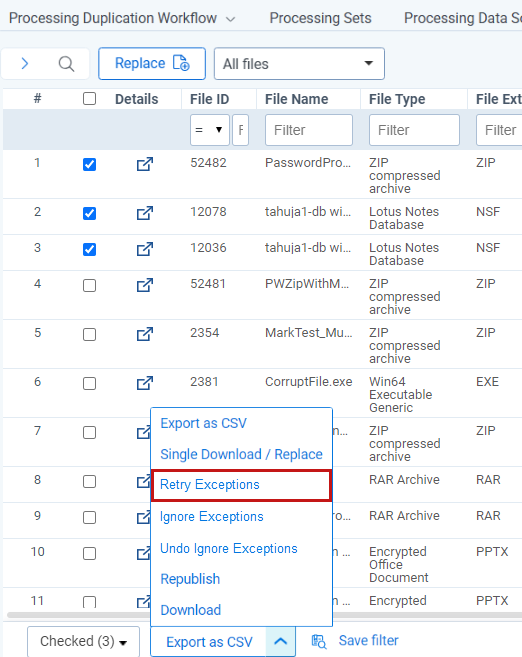Sort by File ID column header
This screenshot has height=657, width=522.
pos(209,99)
